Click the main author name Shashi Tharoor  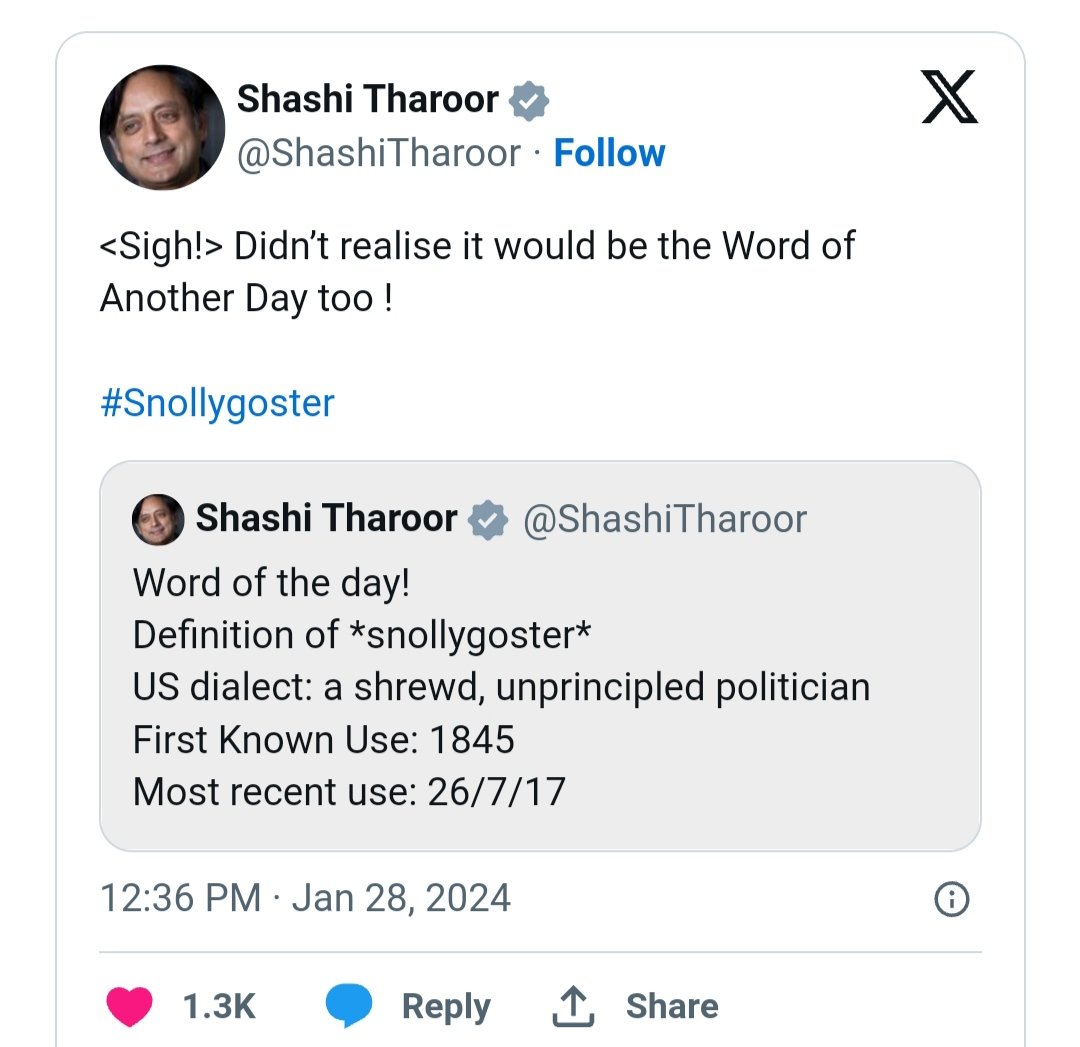coord(367,99)
